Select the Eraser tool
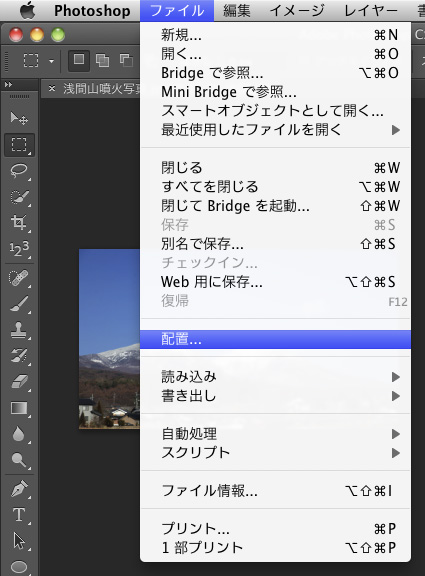This screenshot has height=576, width=425. [19, 382]
